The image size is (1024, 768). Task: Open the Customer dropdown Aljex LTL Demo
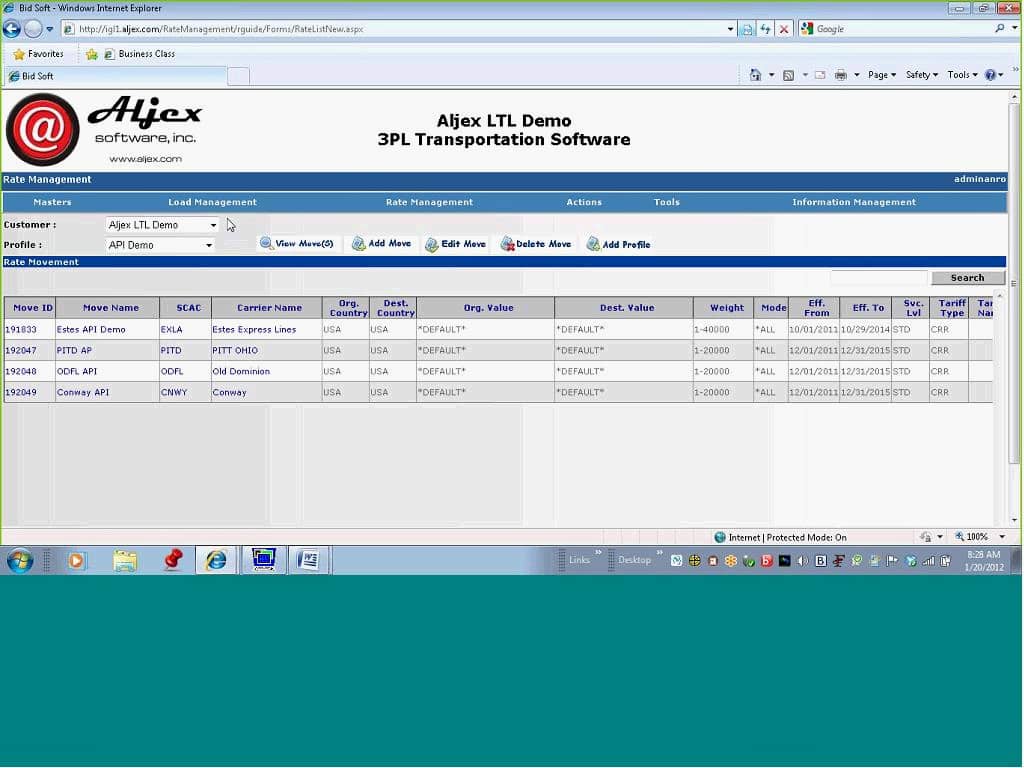coord(161,225)
